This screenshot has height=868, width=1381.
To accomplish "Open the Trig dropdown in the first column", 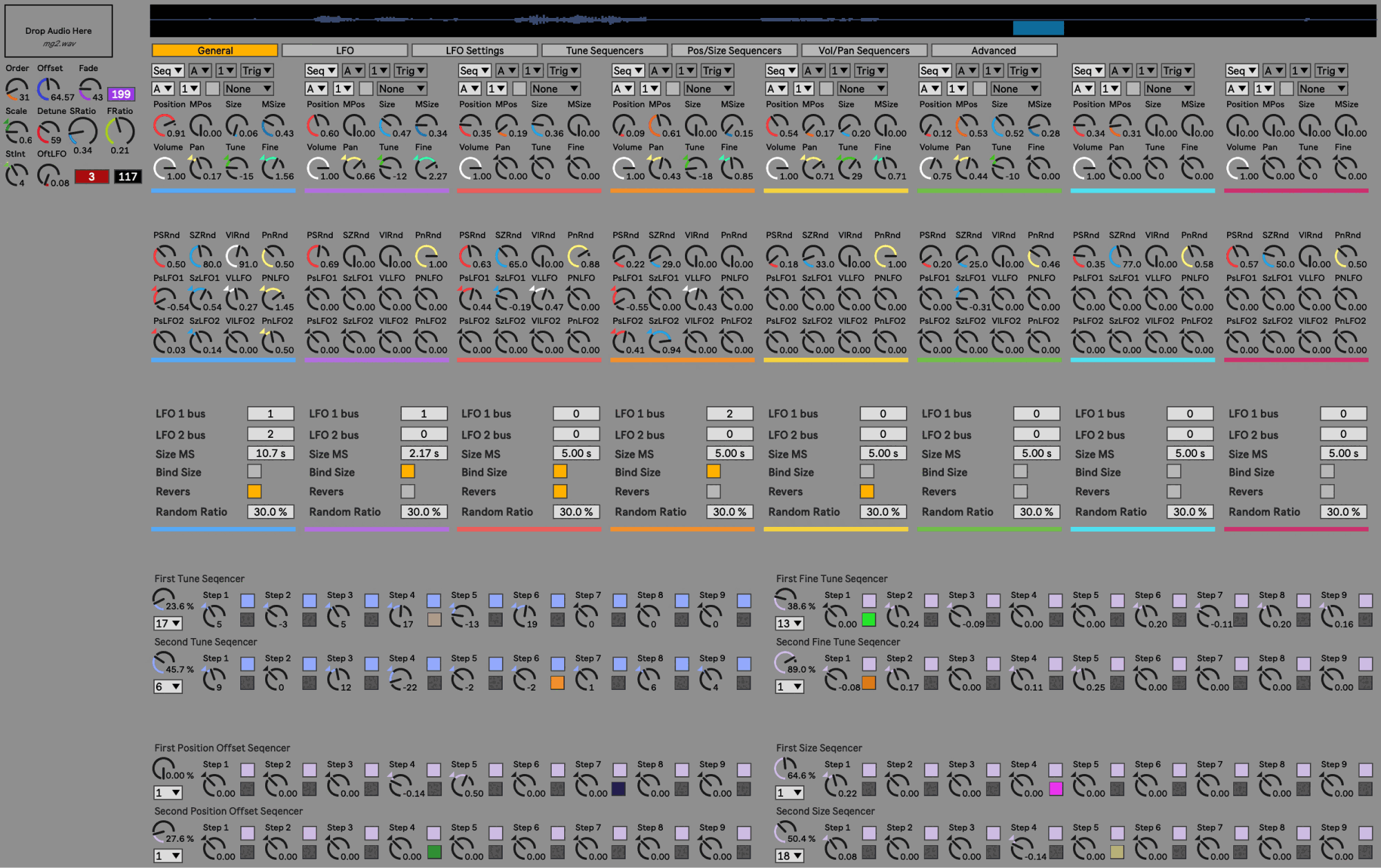I will 258,70.
